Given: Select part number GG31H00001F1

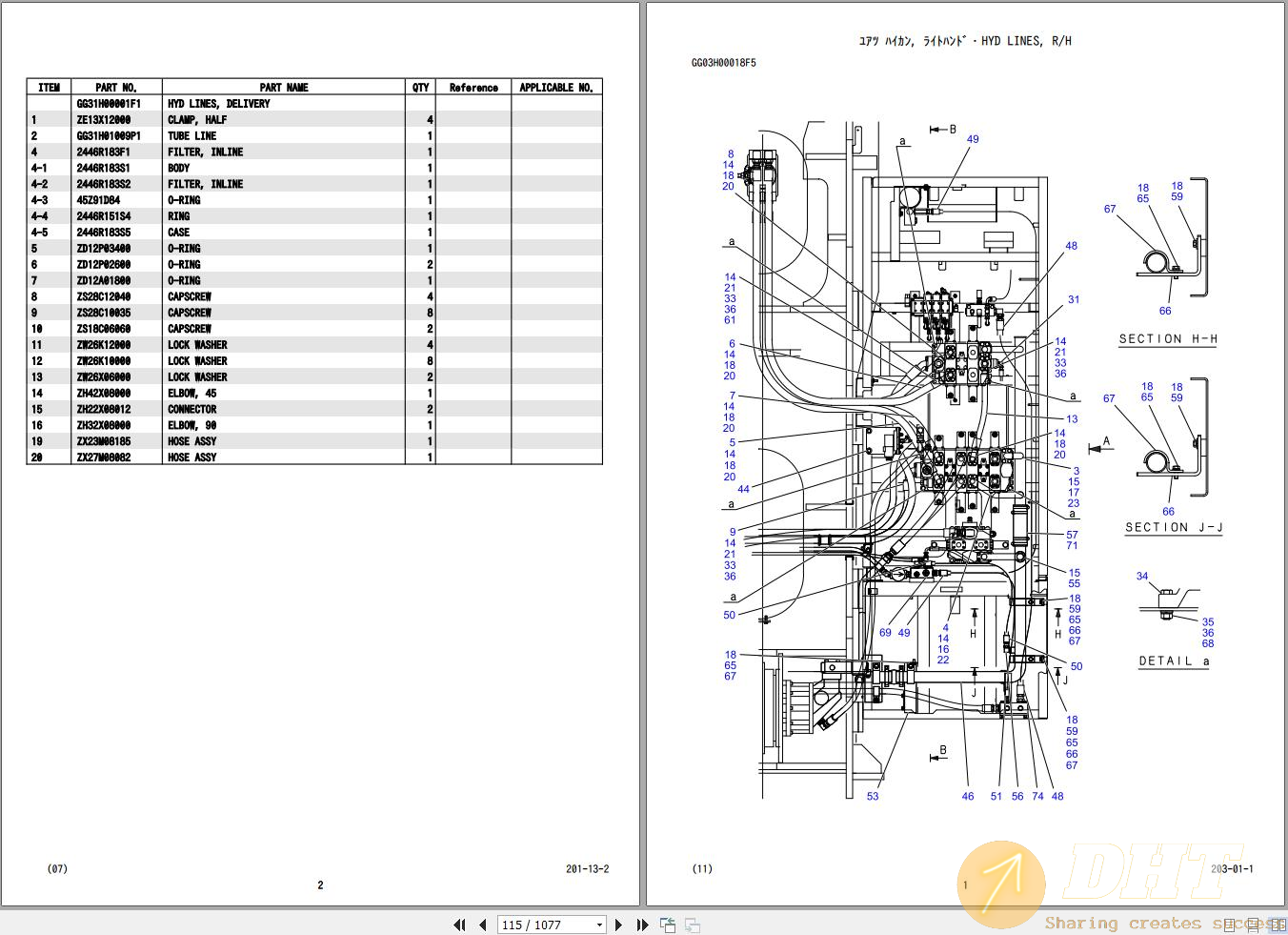Looking at the screenshot, I should click(109, 104).
